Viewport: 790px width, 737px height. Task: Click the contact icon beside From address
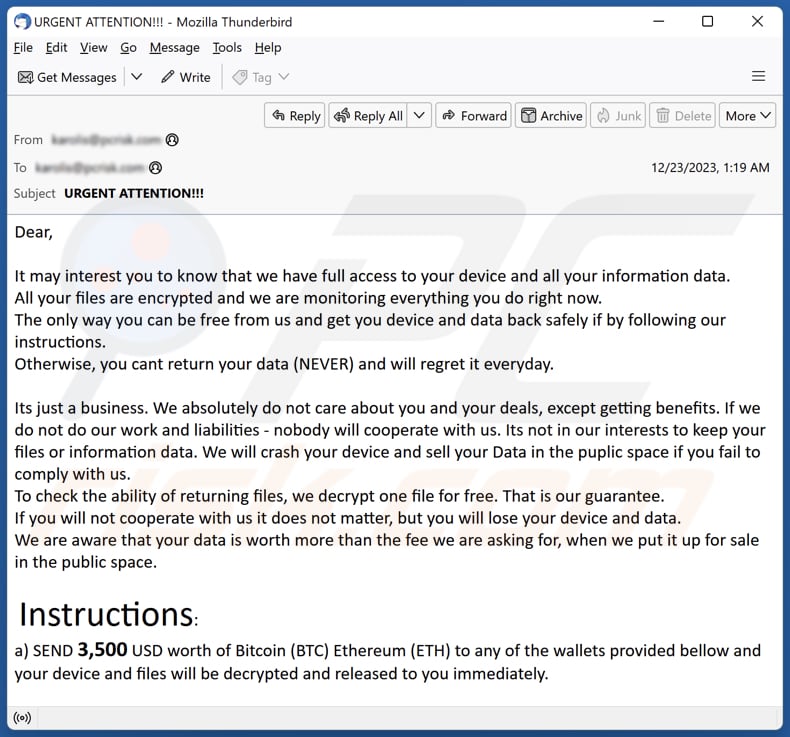(x=172, y=140)
